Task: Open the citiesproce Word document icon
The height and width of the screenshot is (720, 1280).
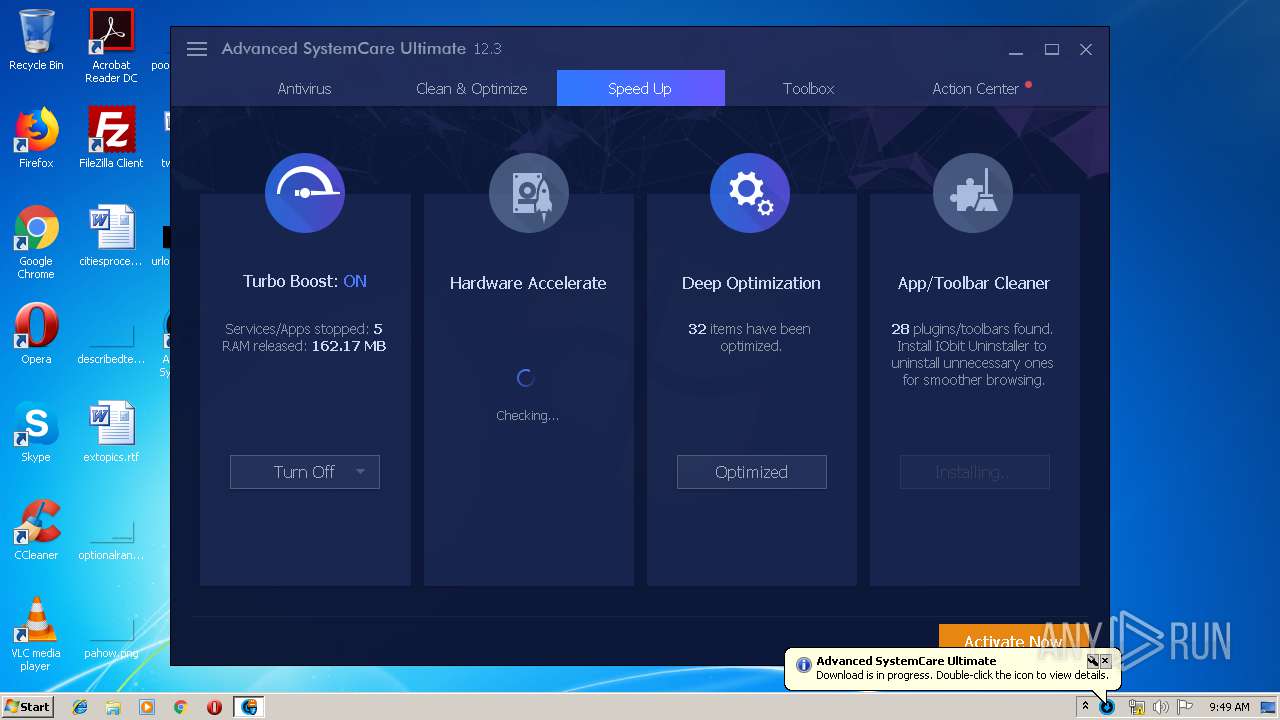Action: click(x=111, y=236)
